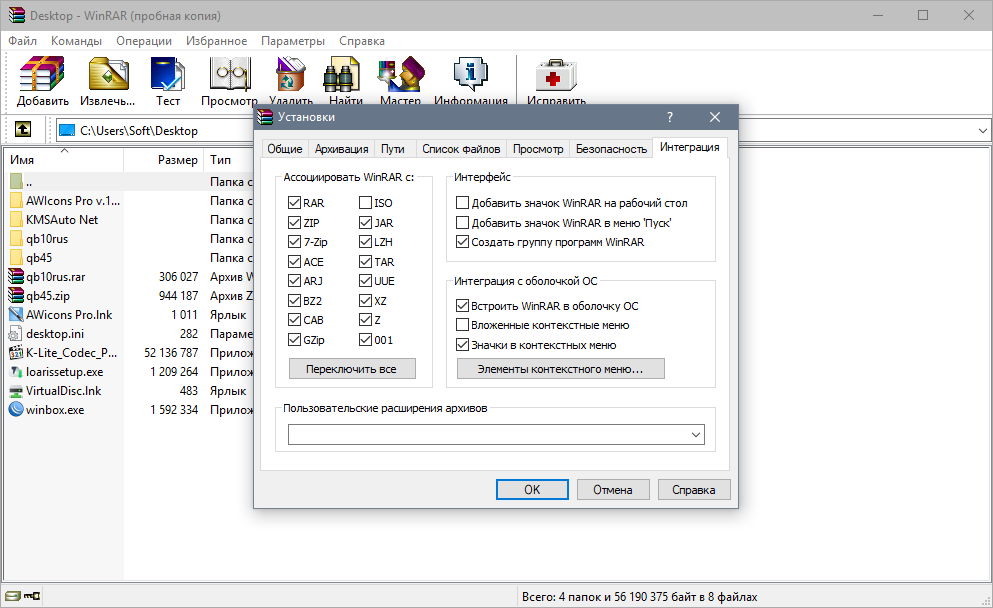Toggle the JAR association checkbox

tap(365, 222)
